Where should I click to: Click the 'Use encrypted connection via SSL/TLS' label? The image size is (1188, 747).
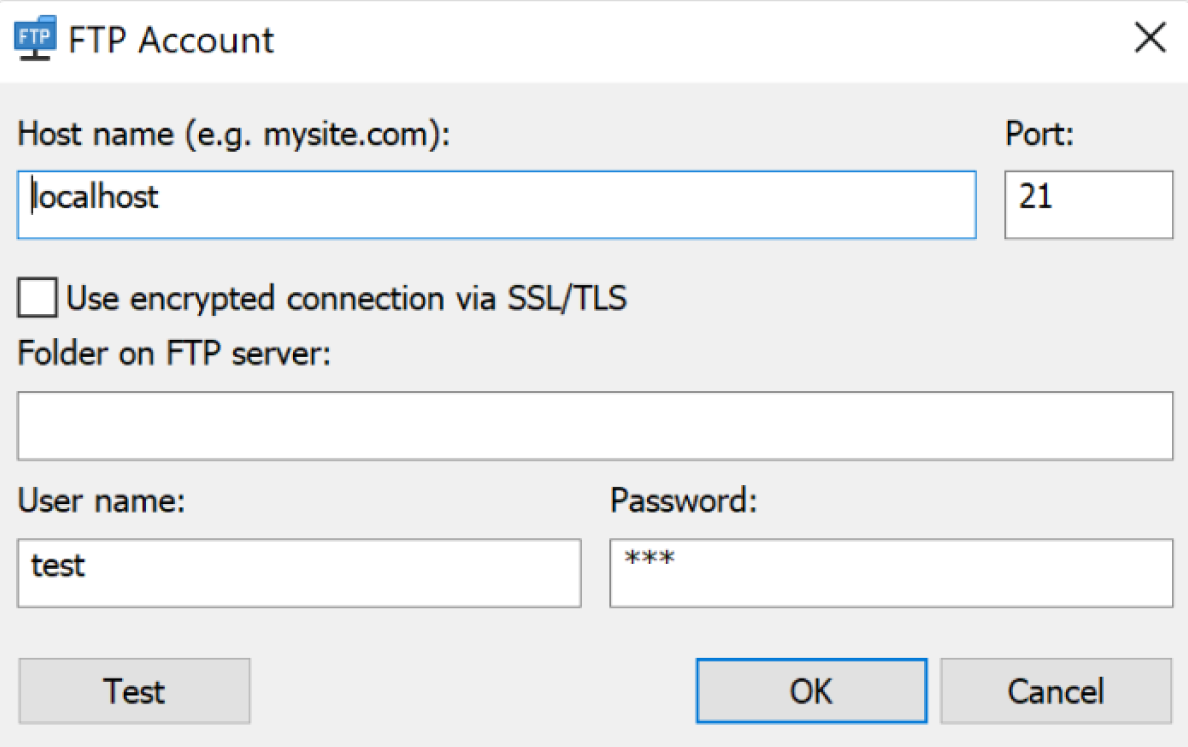(x=346, y=298)
